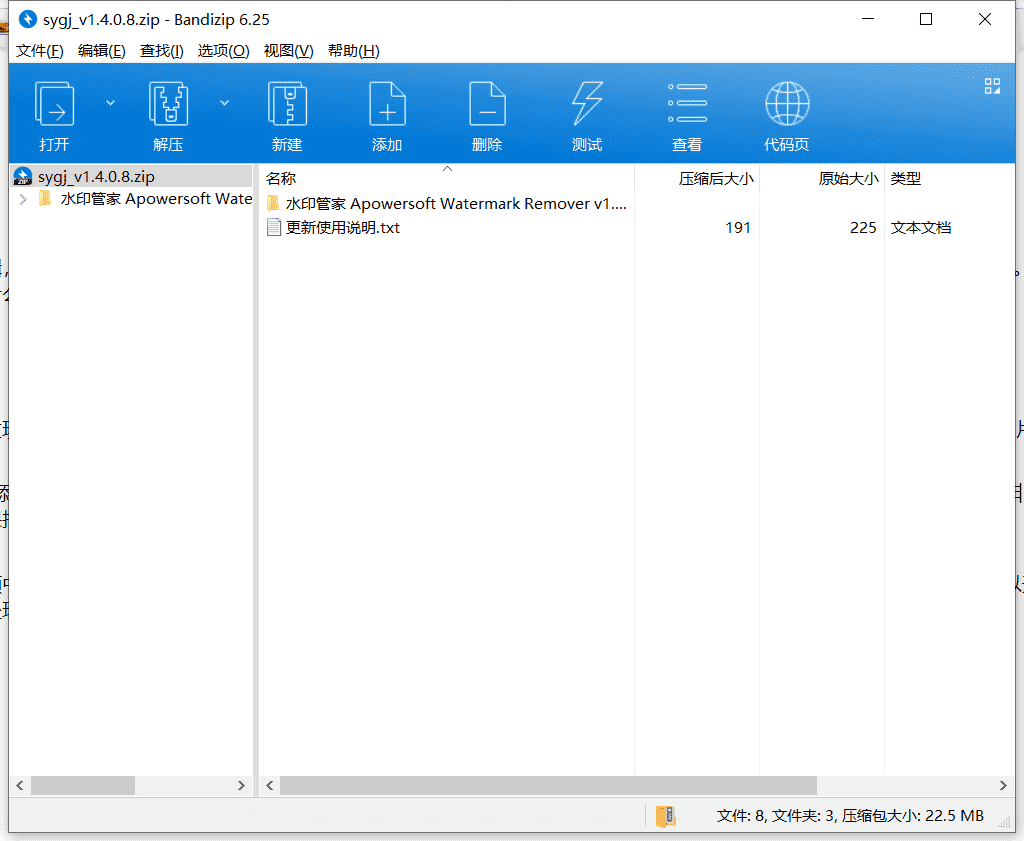Image resolution: width=1024 pixels, height=841 pixels.
Task: Click the folder icon of Watermark Remover row
Action: coord(273,203)
